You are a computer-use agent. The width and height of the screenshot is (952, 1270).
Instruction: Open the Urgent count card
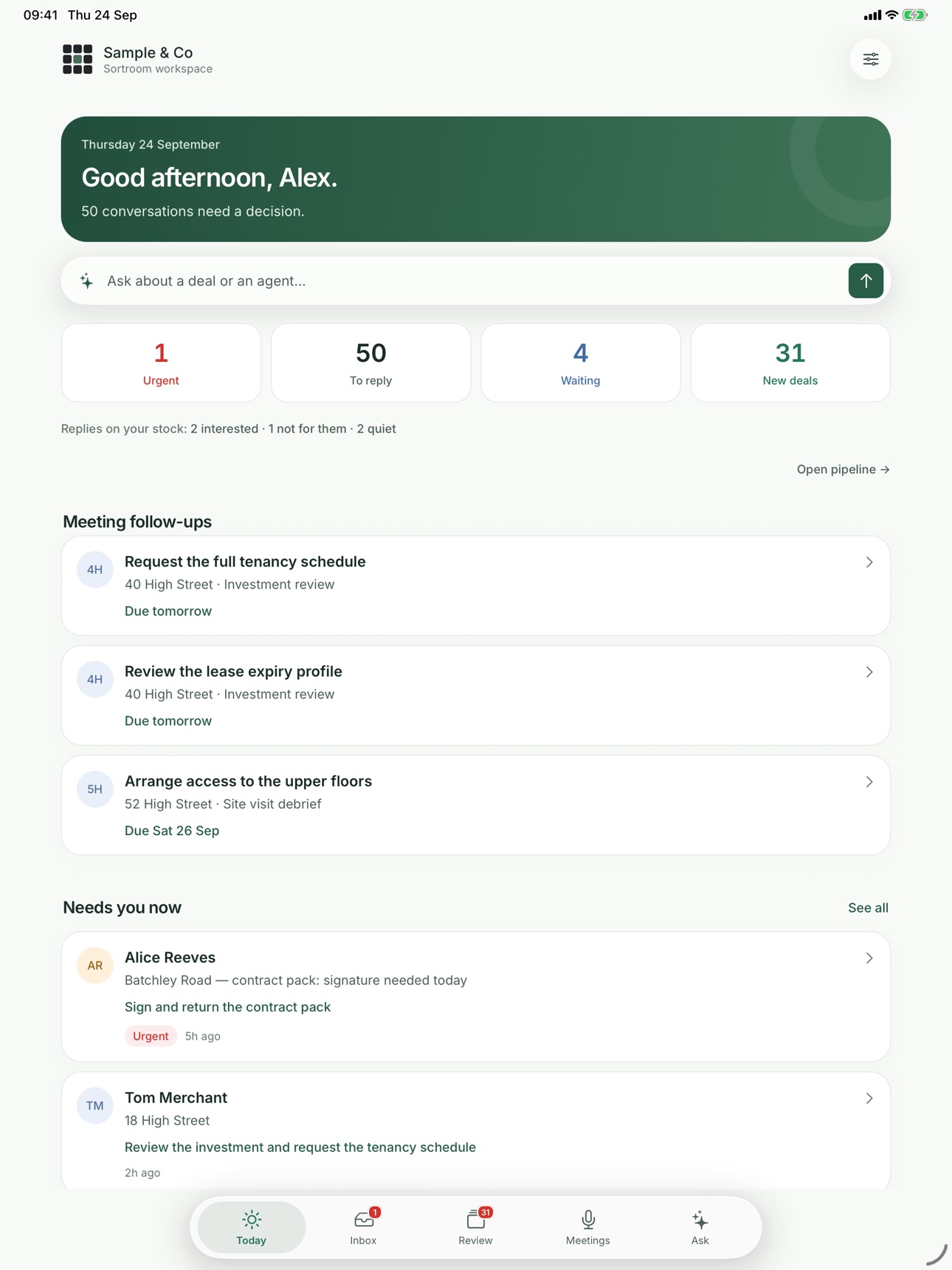click(161, 363)
